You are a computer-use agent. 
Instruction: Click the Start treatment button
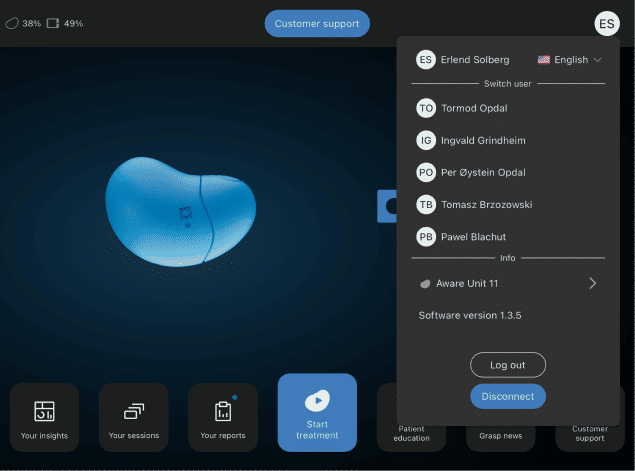pyautogui.click(x=317, y=413)
